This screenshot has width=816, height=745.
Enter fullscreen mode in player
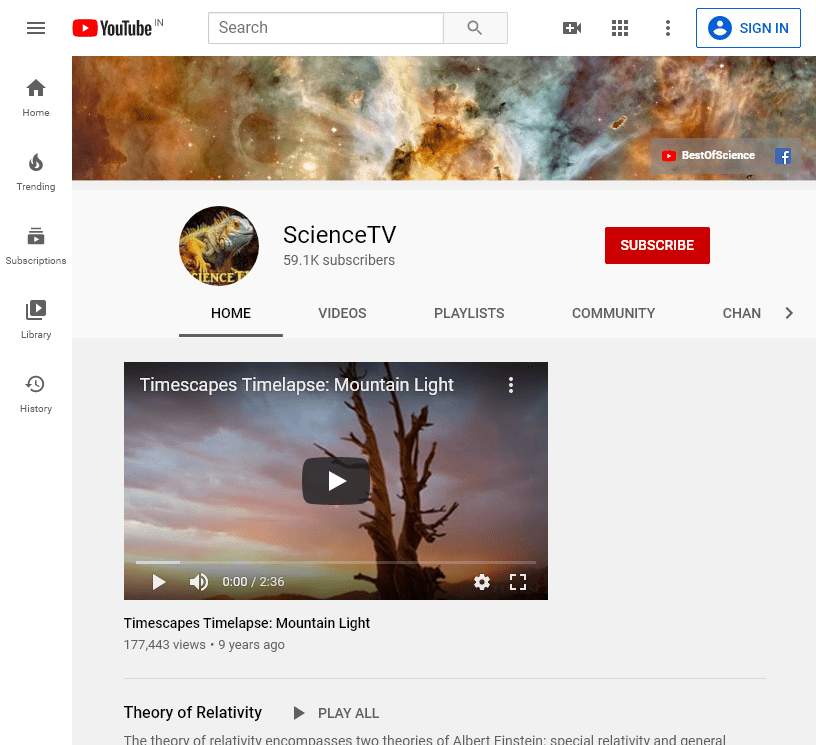pos(518,582)
